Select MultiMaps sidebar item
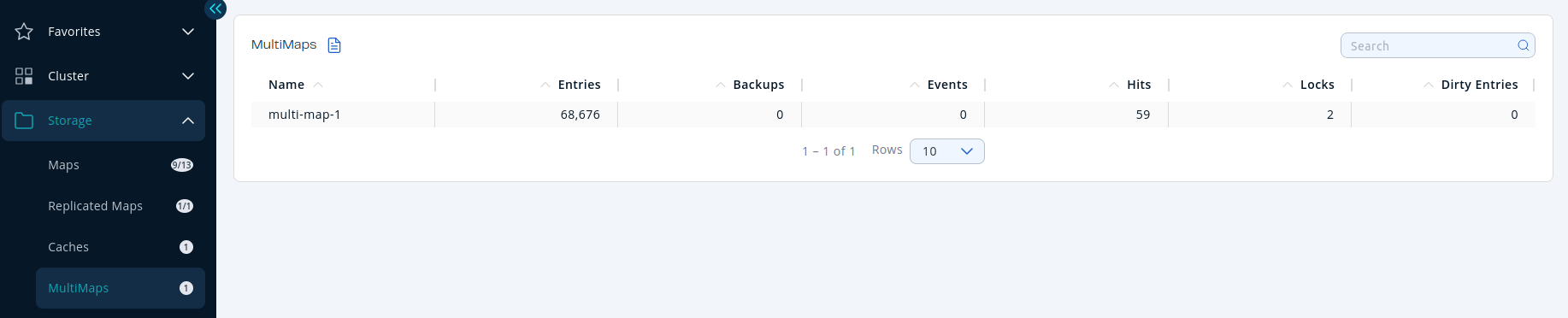The width and height of the screenshot is (1568, 318). tap(120, 288)
